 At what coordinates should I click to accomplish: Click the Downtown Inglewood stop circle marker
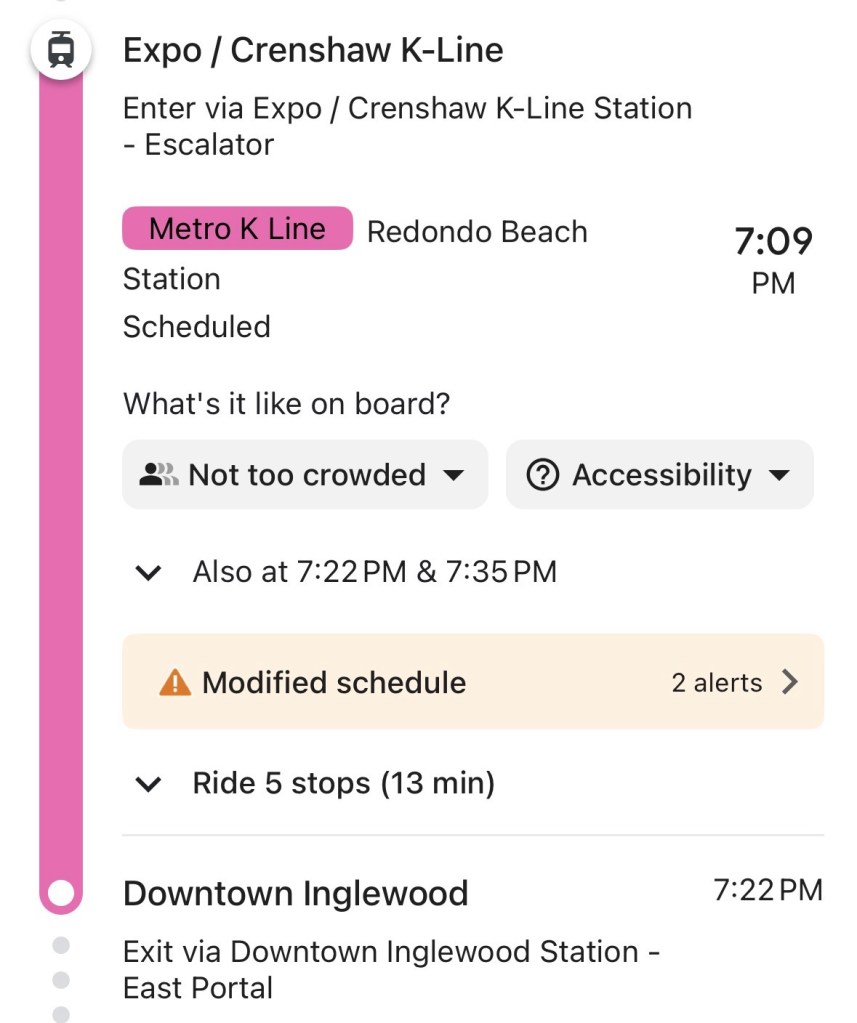pos(61,892)
